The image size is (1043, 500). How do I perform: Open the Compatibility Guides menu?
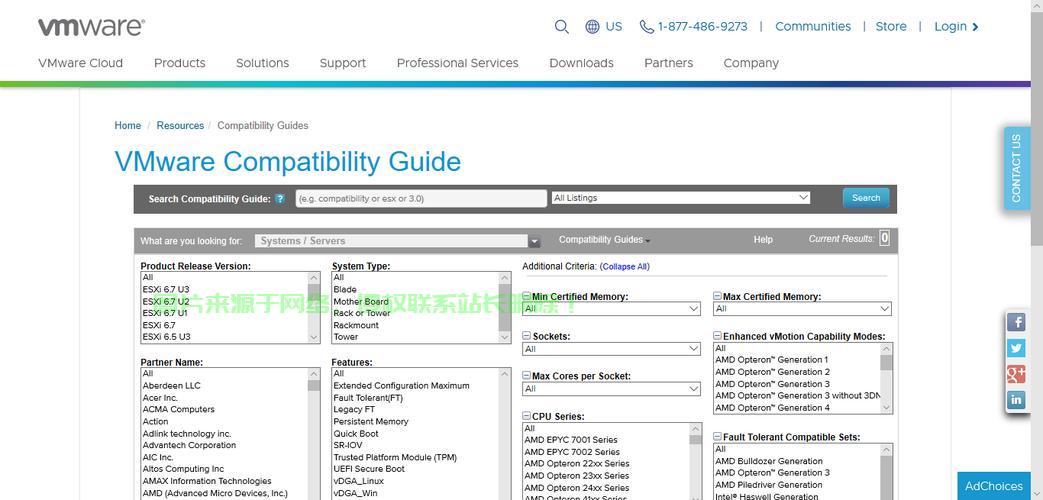pos(604,239)
